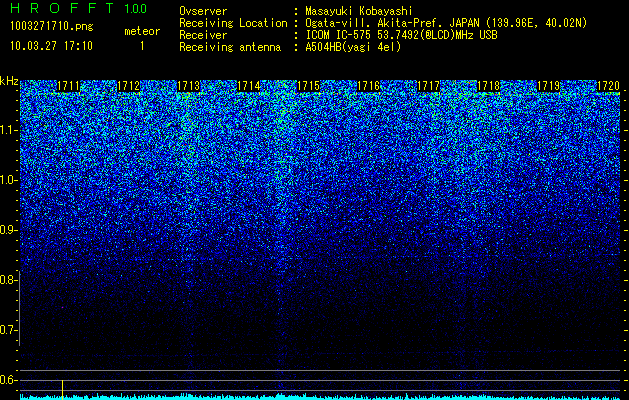The width and height of the screenshot is (629, 400).
Task: Click the 1717 time marker label
Action: pyautogui.click(x=428, y=86)
